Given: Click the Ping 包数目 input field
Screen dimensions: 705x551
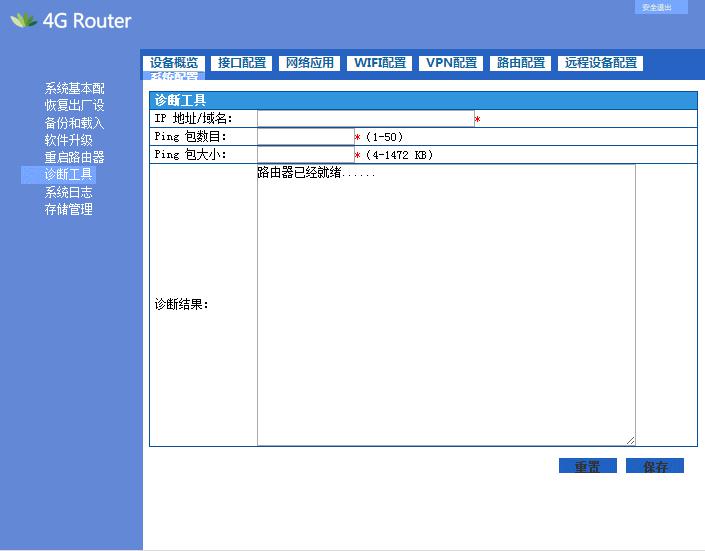Looking at the screenshot, I should pos(305,137).
